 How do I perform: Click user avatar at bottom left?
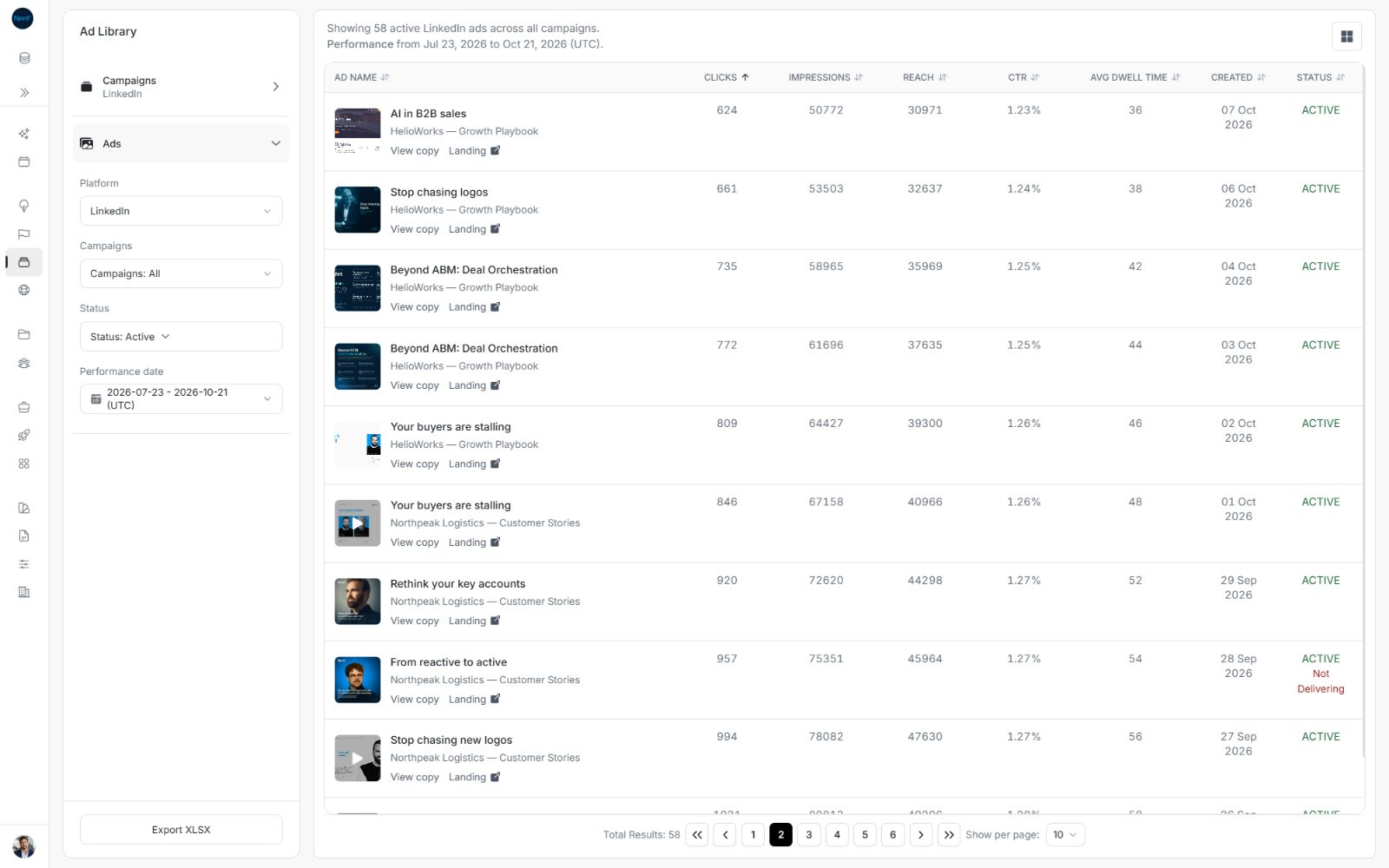click(x=23, y=846)
